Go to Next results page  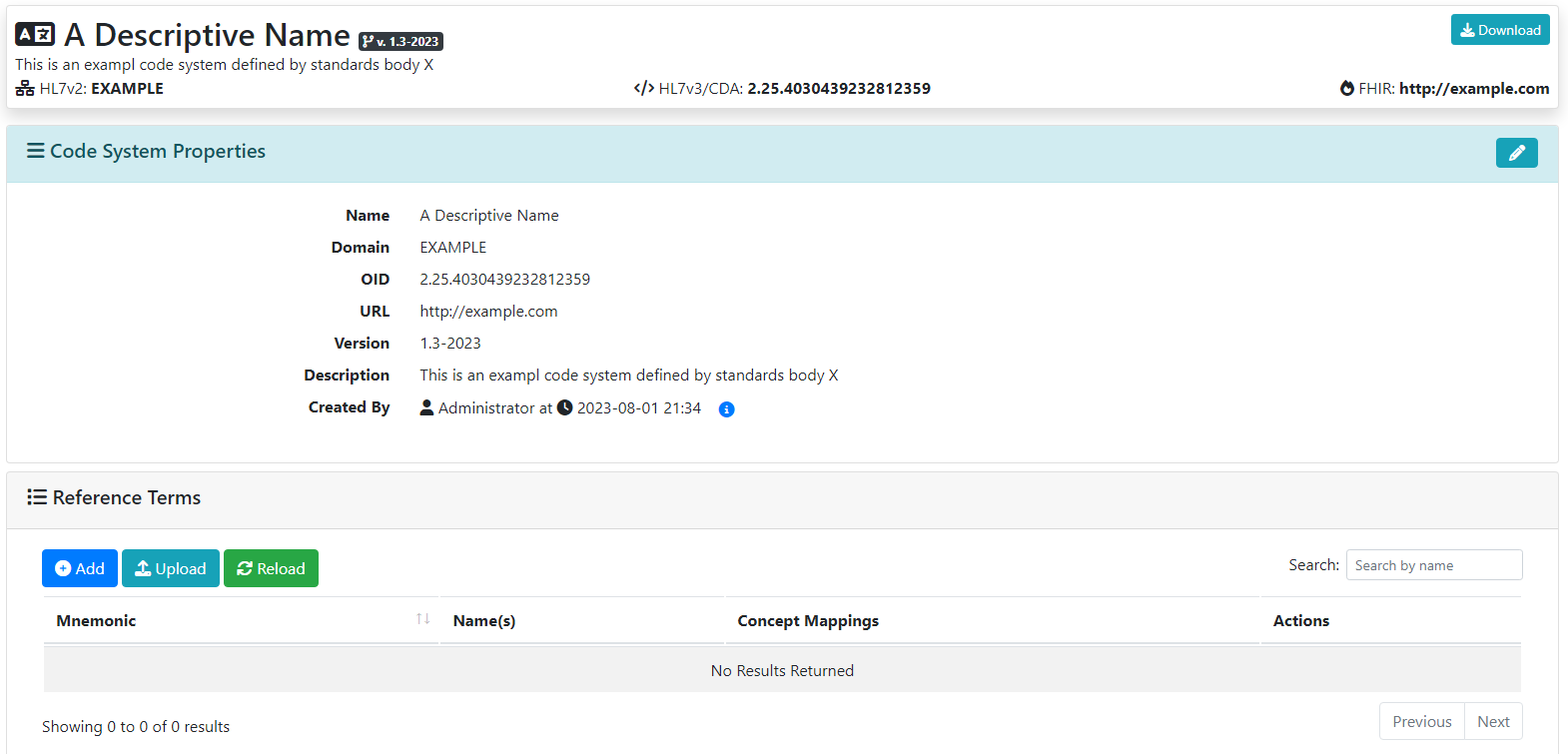pyautogui.click(x=1493, y=721)
